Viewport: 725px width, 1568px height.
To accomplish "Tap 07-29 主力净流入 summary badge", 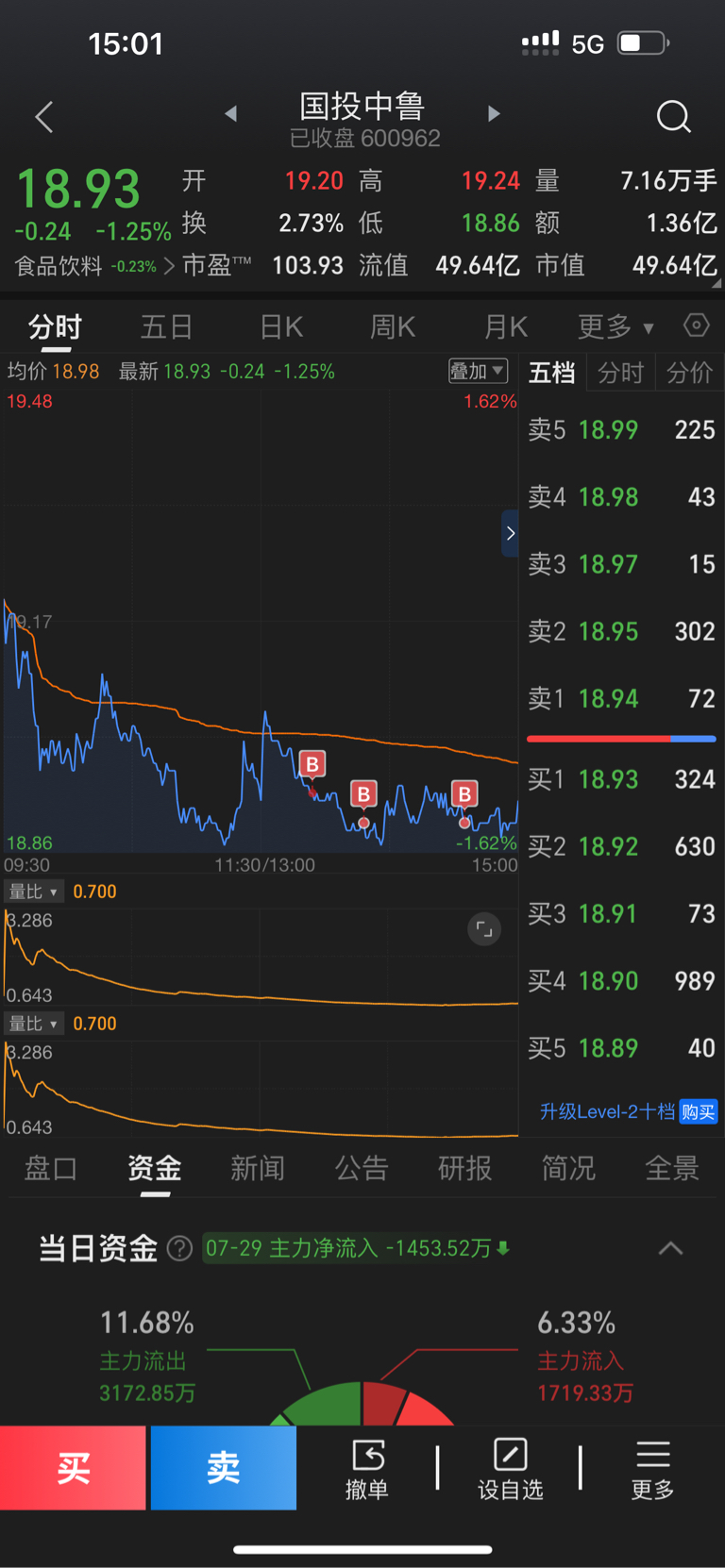I will pos(358,1248).
